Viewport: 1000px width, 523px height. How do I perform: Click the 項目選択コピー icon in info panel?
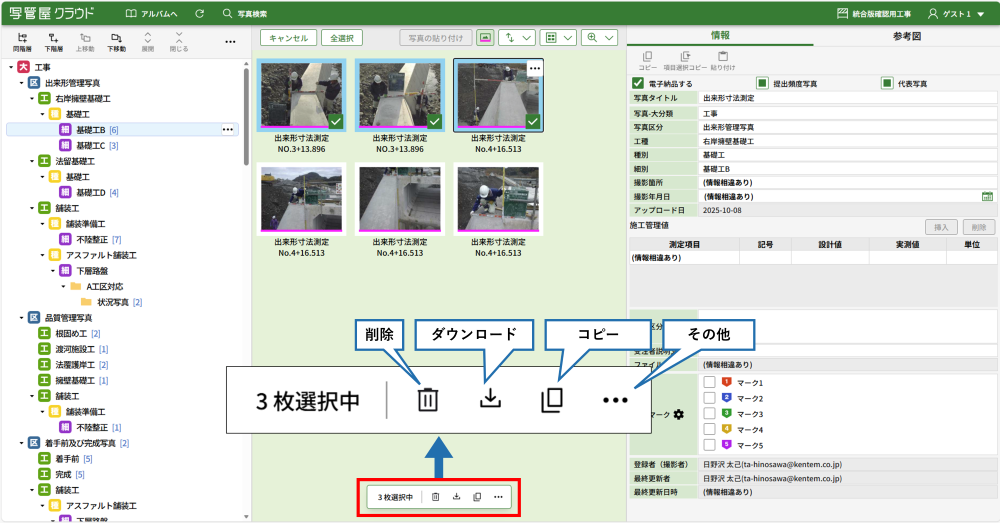685,60
